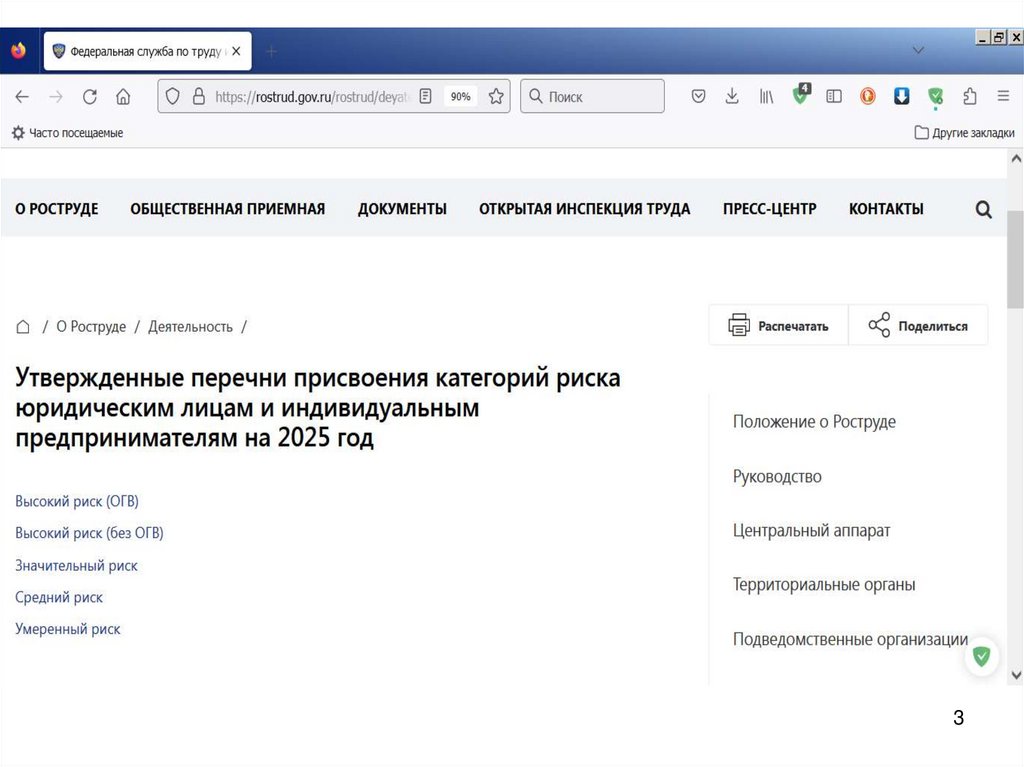Toggle reader view icon in address bar

(x=425, y=97)
